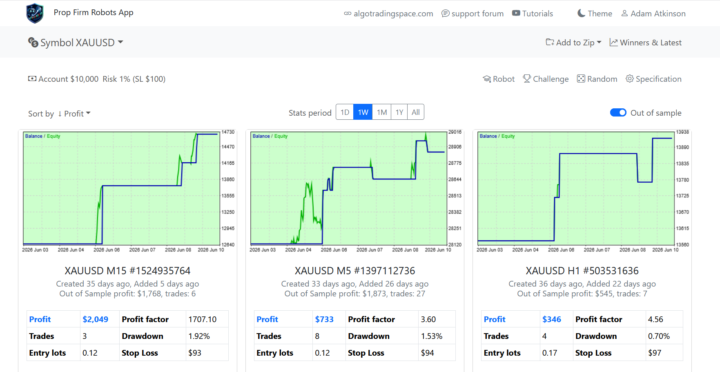Image resolution: width=720 pixels, height=372 pixels.
Task: Open the support forum link
Action: [x=472, y=14]
